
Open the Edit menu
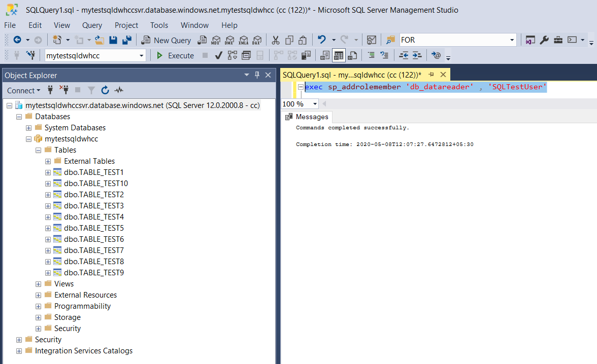[x=35, y=25]
